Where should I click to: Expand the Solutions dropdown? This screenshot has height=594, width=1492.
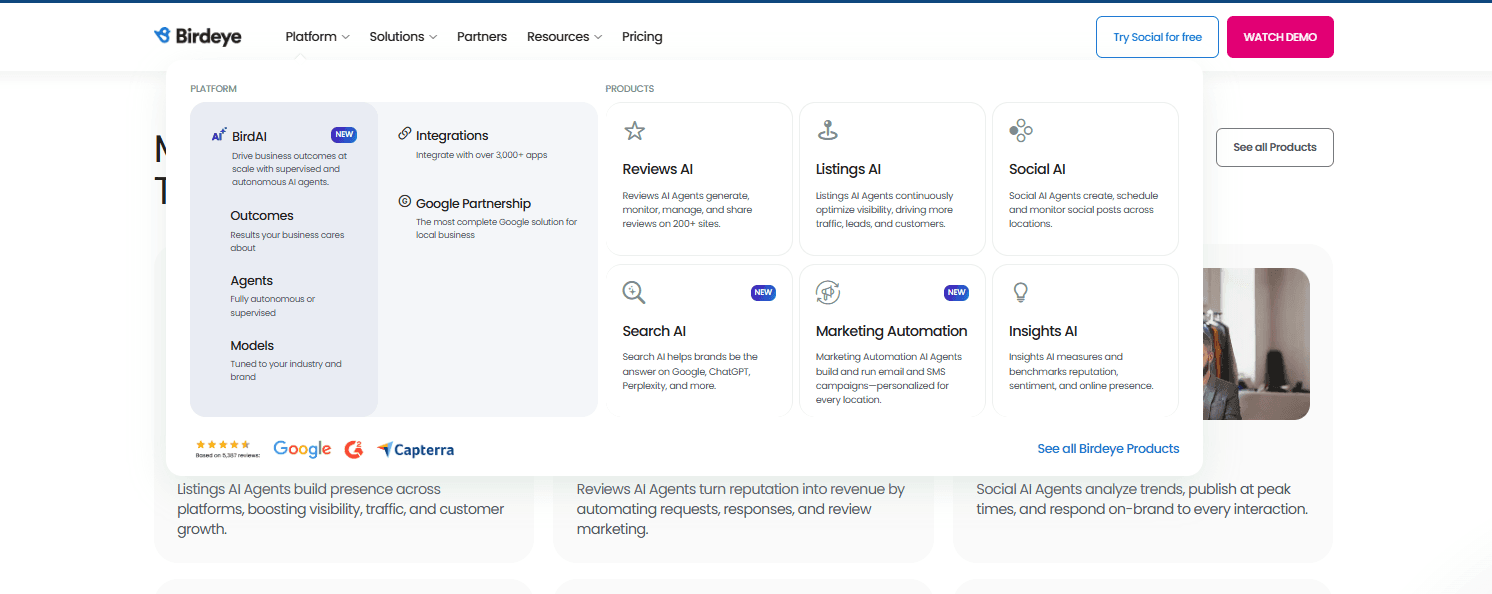pyautogui.click(x=403, y=37)
